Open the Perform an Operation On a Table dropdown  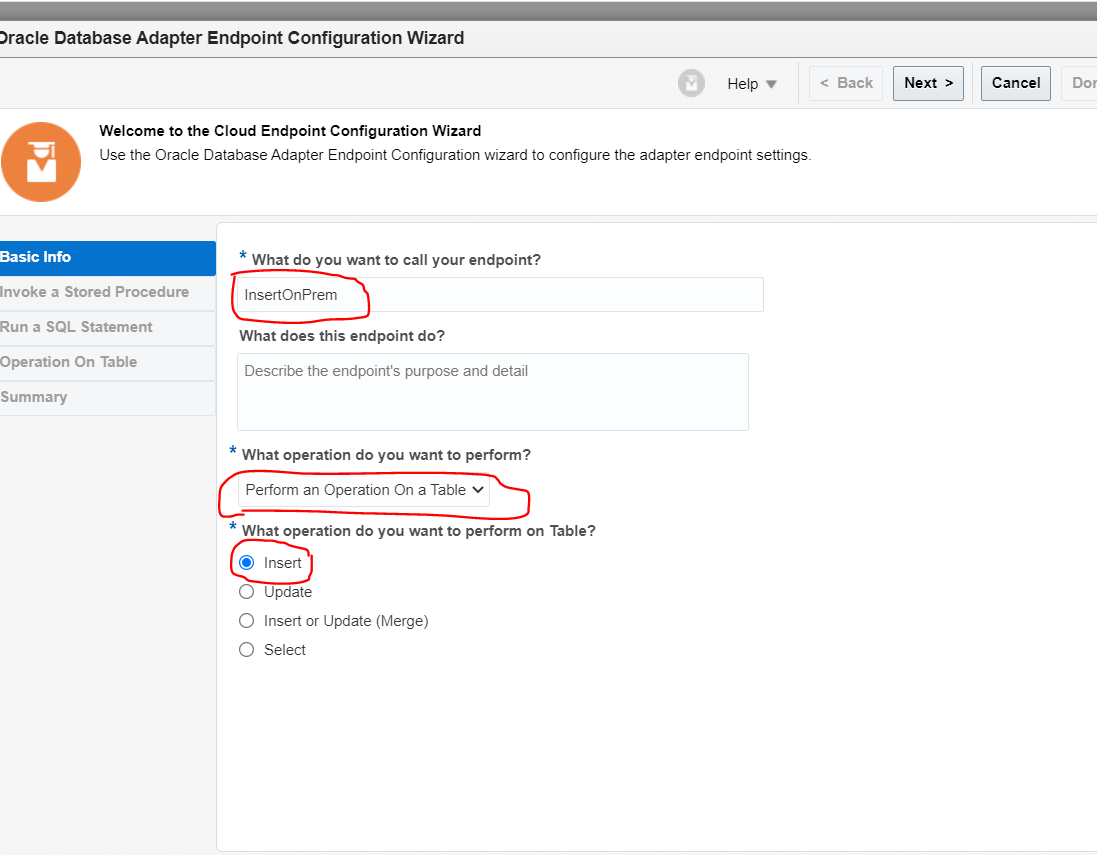tap(364, 490)
